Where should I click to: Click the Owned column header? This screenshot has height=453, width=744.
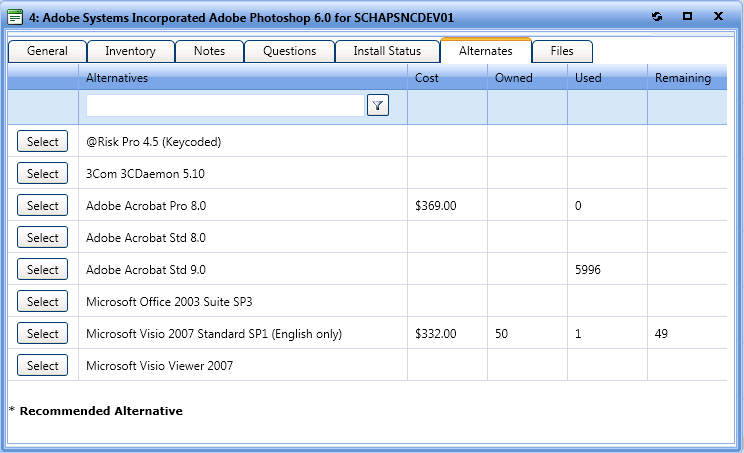(x=528, y=77)
